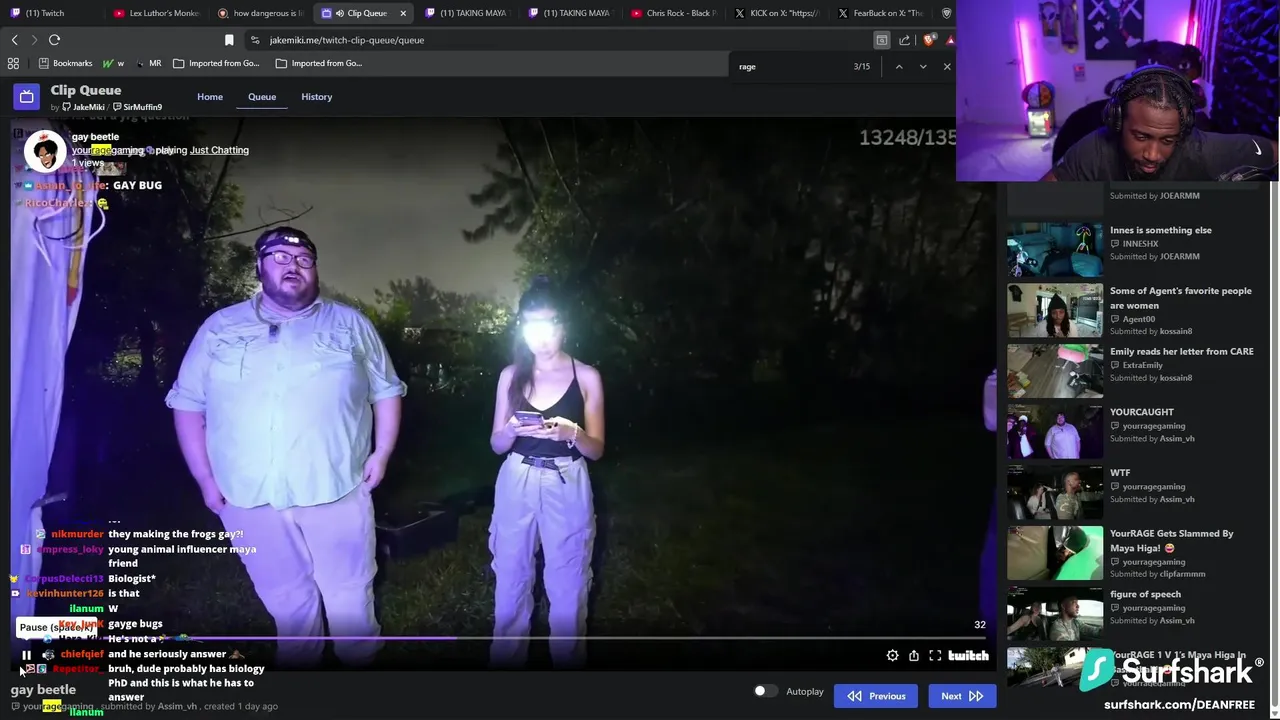Screen dimensions: 1280x720
Task: Skip to the Next clip
Action: [x=962, y=696]
